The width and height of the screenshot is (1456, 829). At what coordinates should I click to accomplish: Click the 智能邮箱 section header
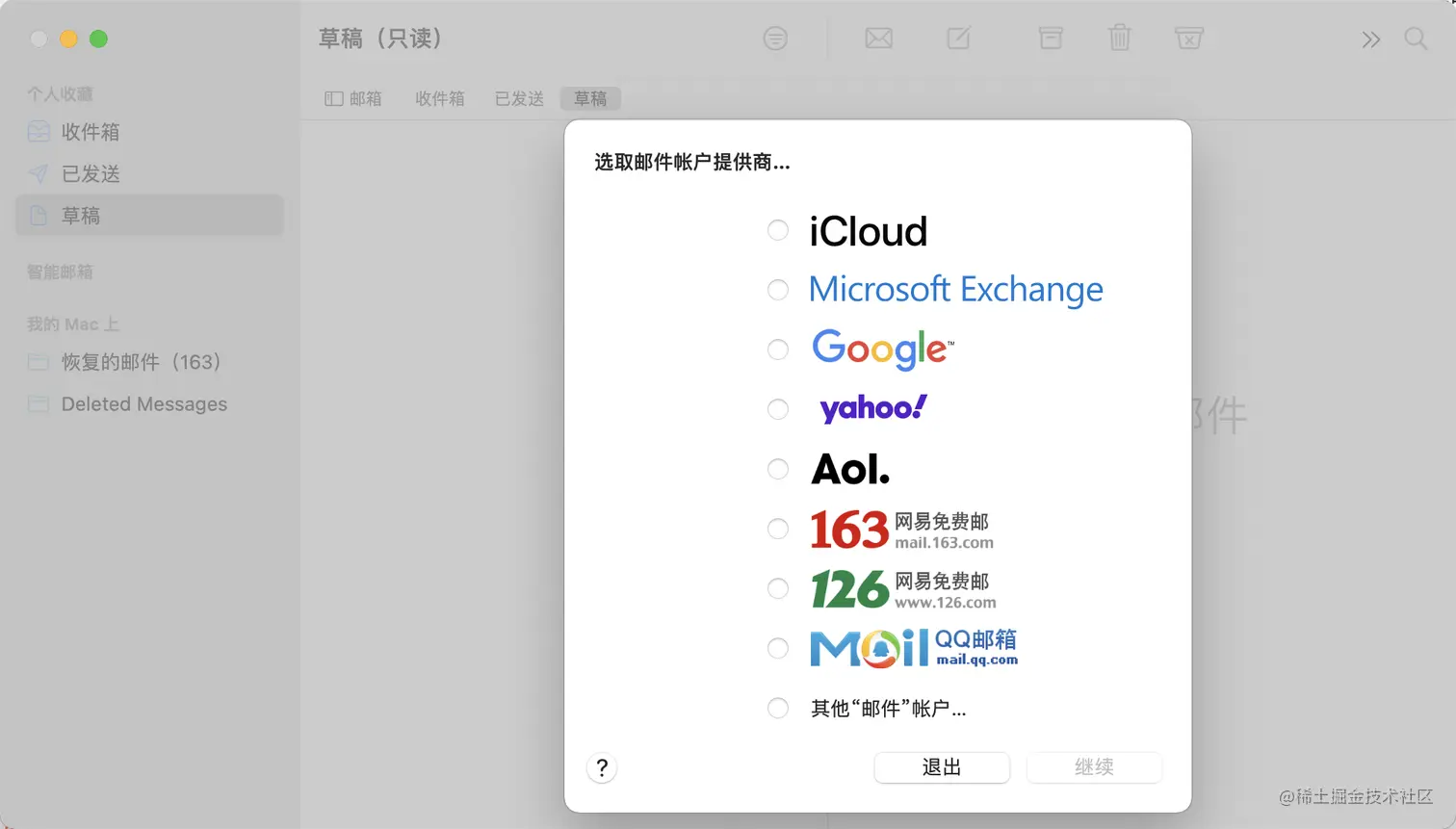click(x=60, y=272)
